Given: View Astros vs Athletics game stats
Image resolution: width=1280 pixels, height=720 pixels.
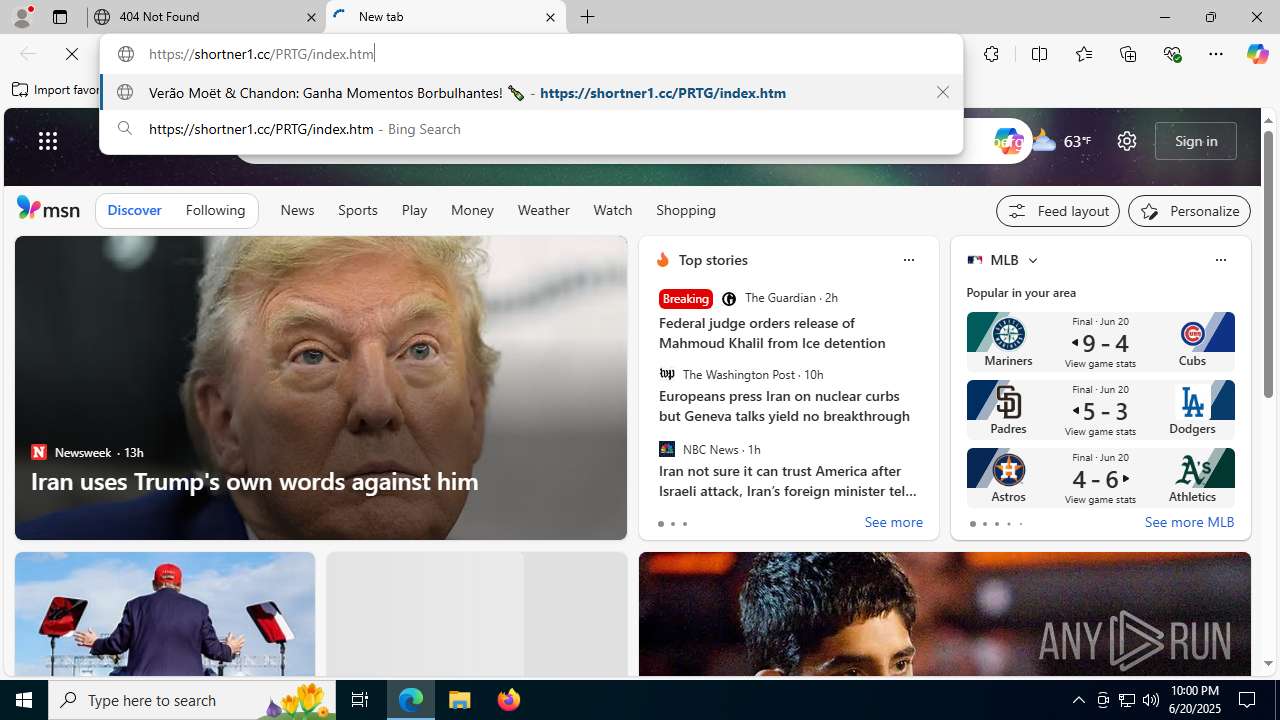Looking at the screenshot, I should click(x=1100, y=499).
